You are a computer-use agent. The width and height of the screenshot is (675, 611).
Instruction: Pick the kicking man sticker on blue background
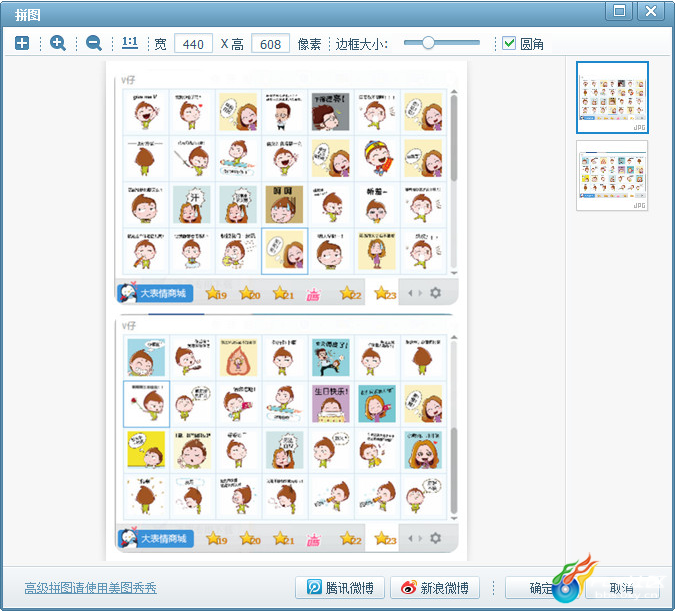tap(331, 357)
